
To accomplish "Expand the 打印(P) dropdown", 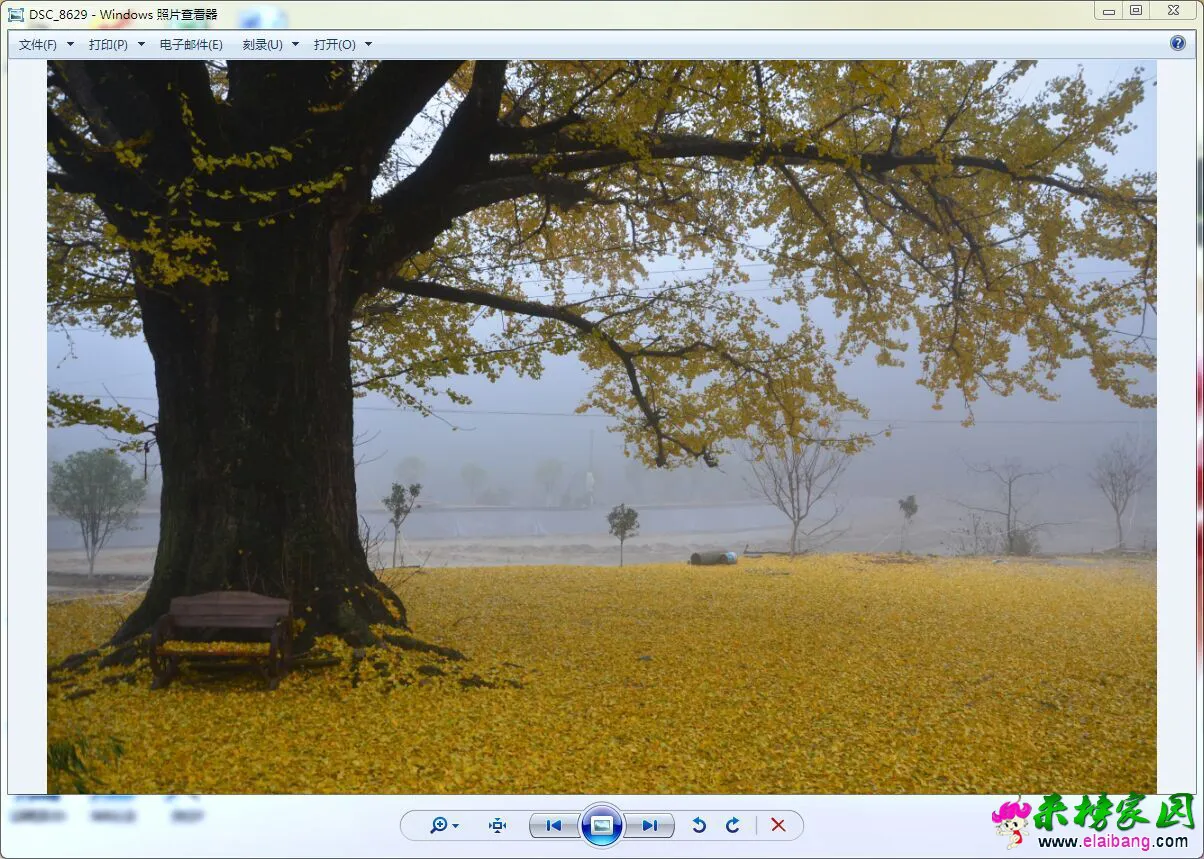I will 116,45.
